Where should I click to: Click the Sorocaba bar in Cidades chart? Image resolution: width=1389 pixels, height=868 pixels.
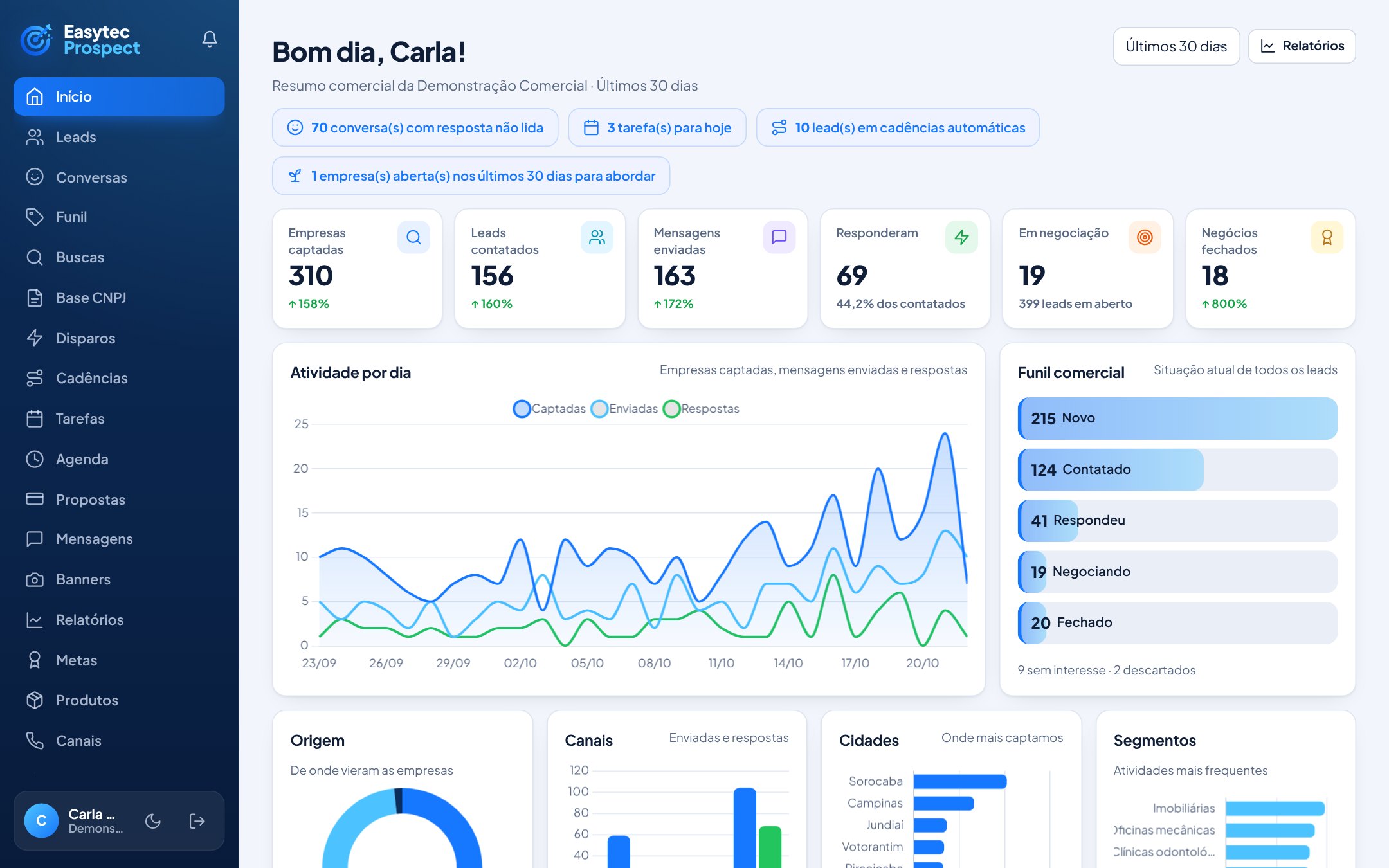pos(960,781)
